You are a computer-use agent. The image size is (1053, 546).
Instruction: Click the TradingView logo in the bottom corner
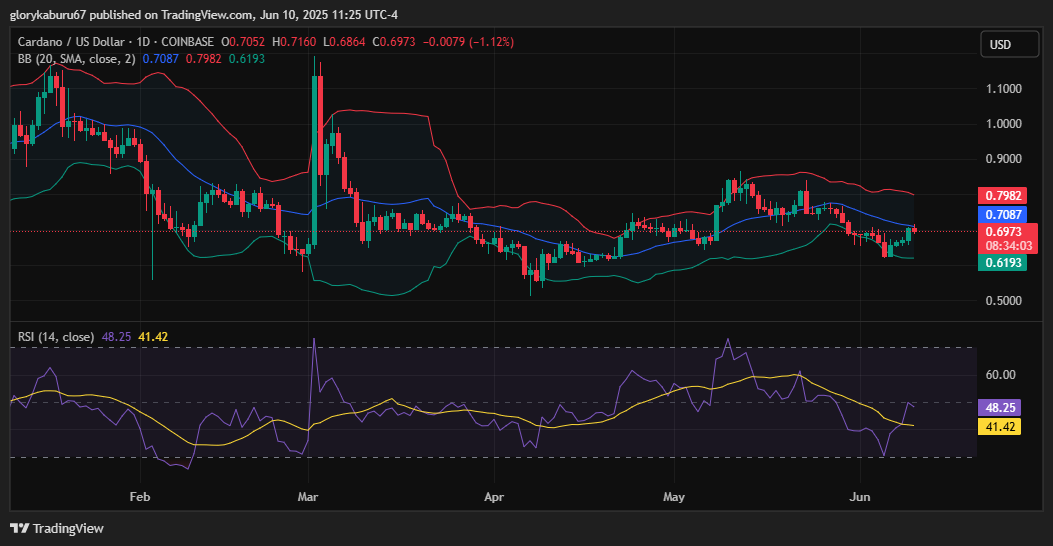(57, 528)
